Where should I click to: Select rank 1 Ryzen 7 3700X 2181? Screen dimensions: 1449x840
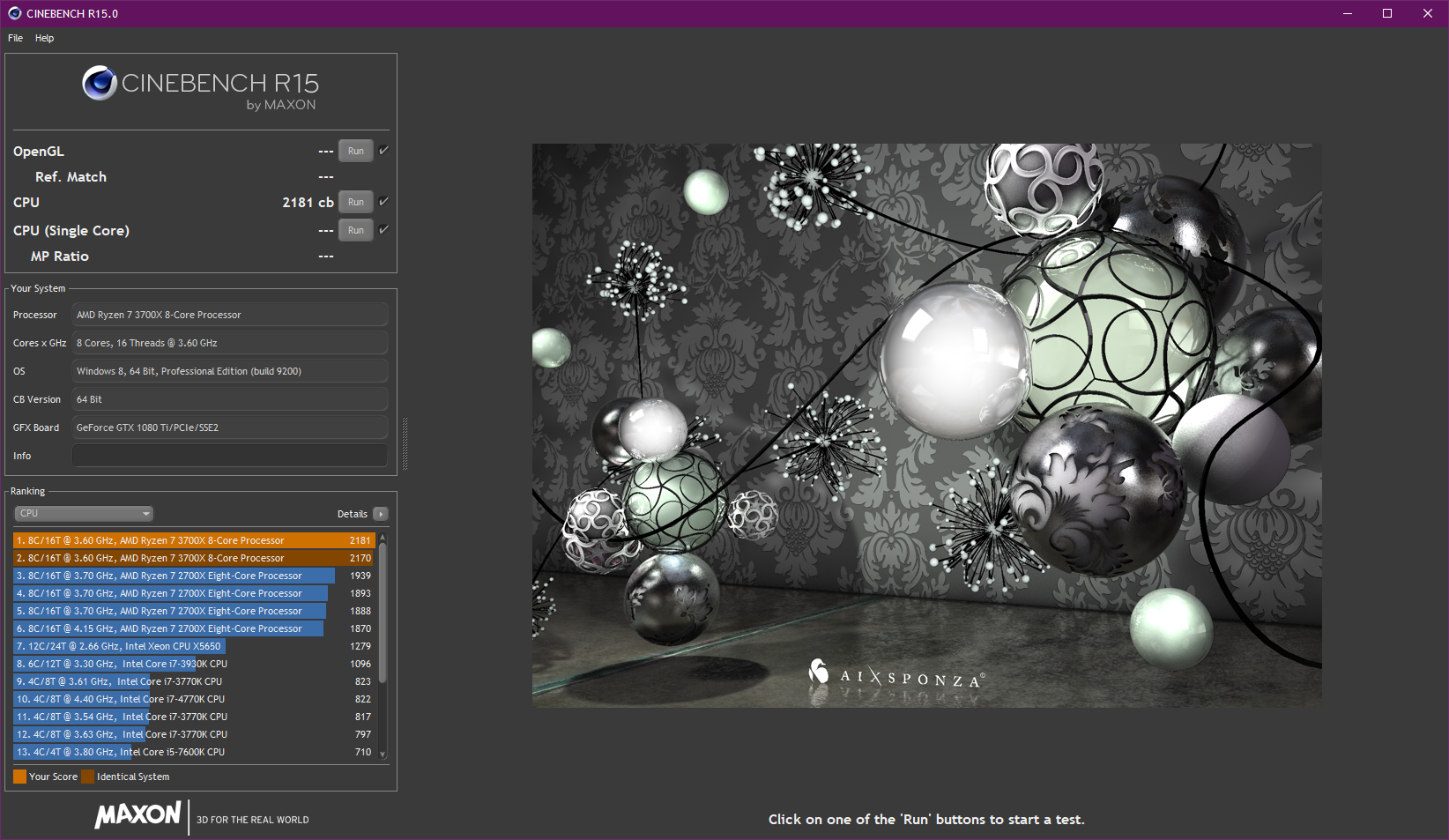pyautogui.click(x=194, y=540)
